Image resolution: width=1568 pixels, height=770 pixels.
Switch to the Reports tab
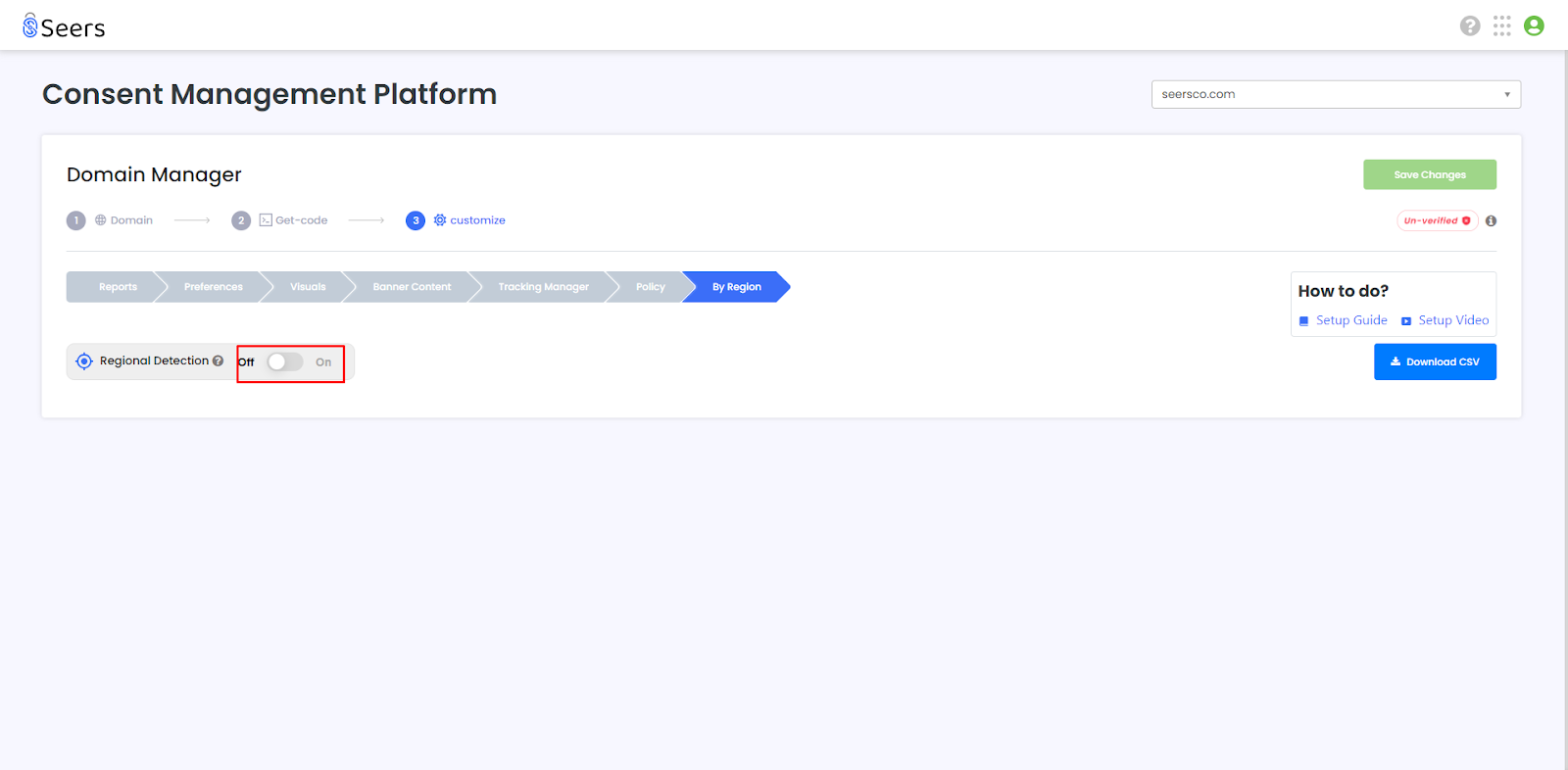pyautogui.click(x=118, y=287)
